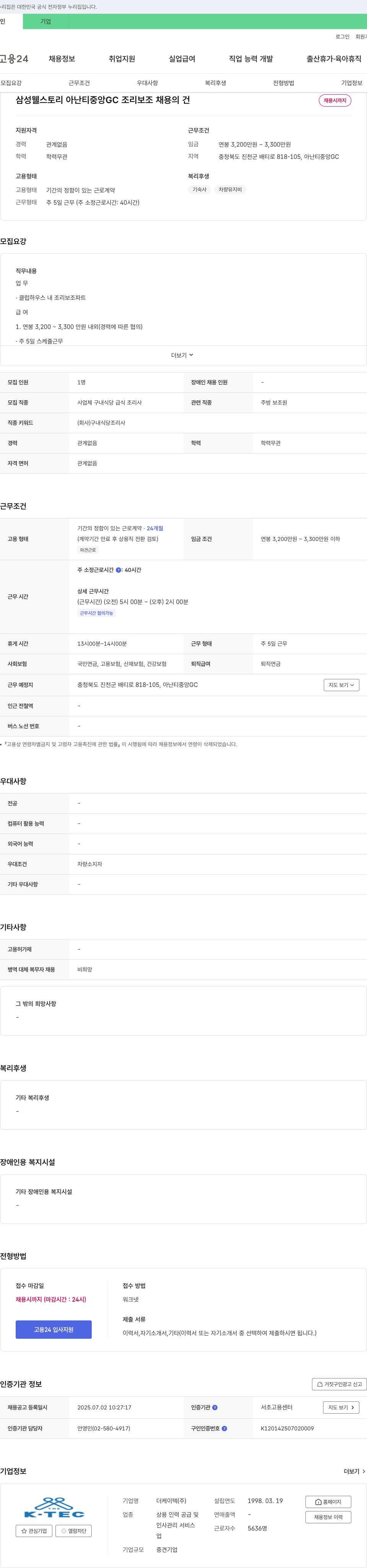Open the 실업급여 menu
Image resolution: width=367 pixels, height=1568 pixels.
(x=182, y=59)
